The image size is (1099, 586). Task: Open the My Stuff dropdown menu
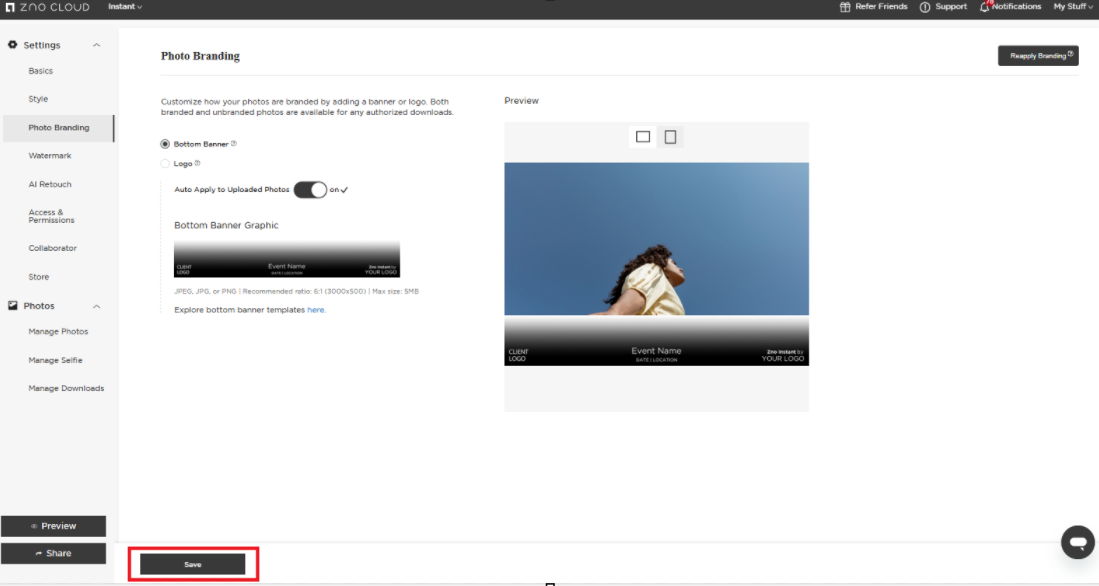tap(1072, 7)
